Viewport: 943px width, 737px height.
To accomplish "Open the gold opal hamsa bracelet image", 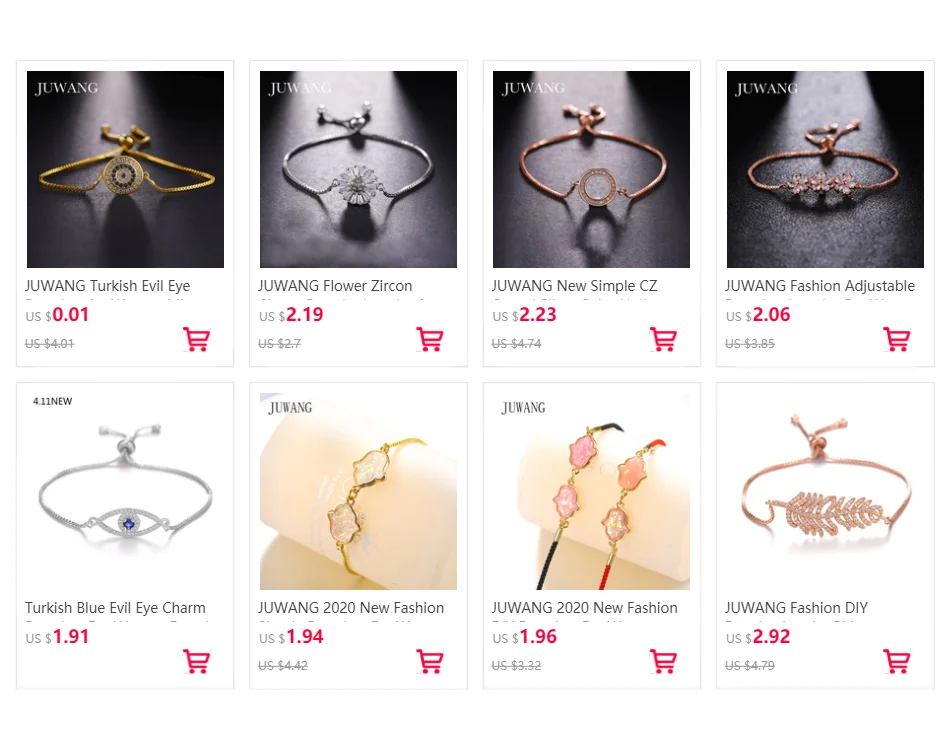I will pos(358,491).
